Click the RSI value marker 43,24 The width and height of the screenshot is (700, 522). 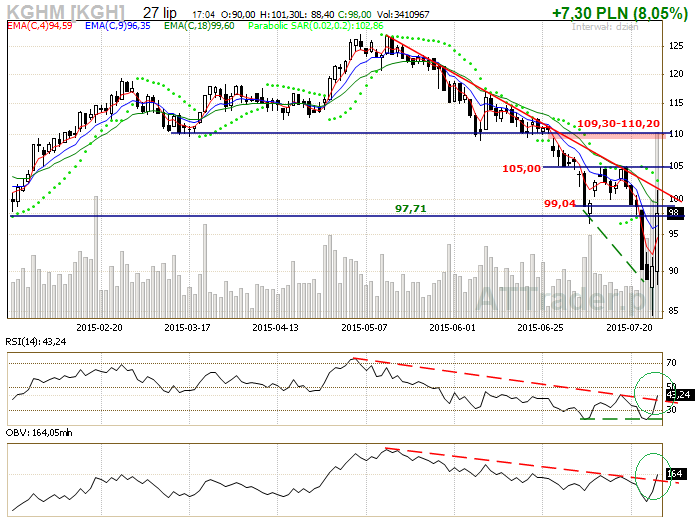click(679, 395)
